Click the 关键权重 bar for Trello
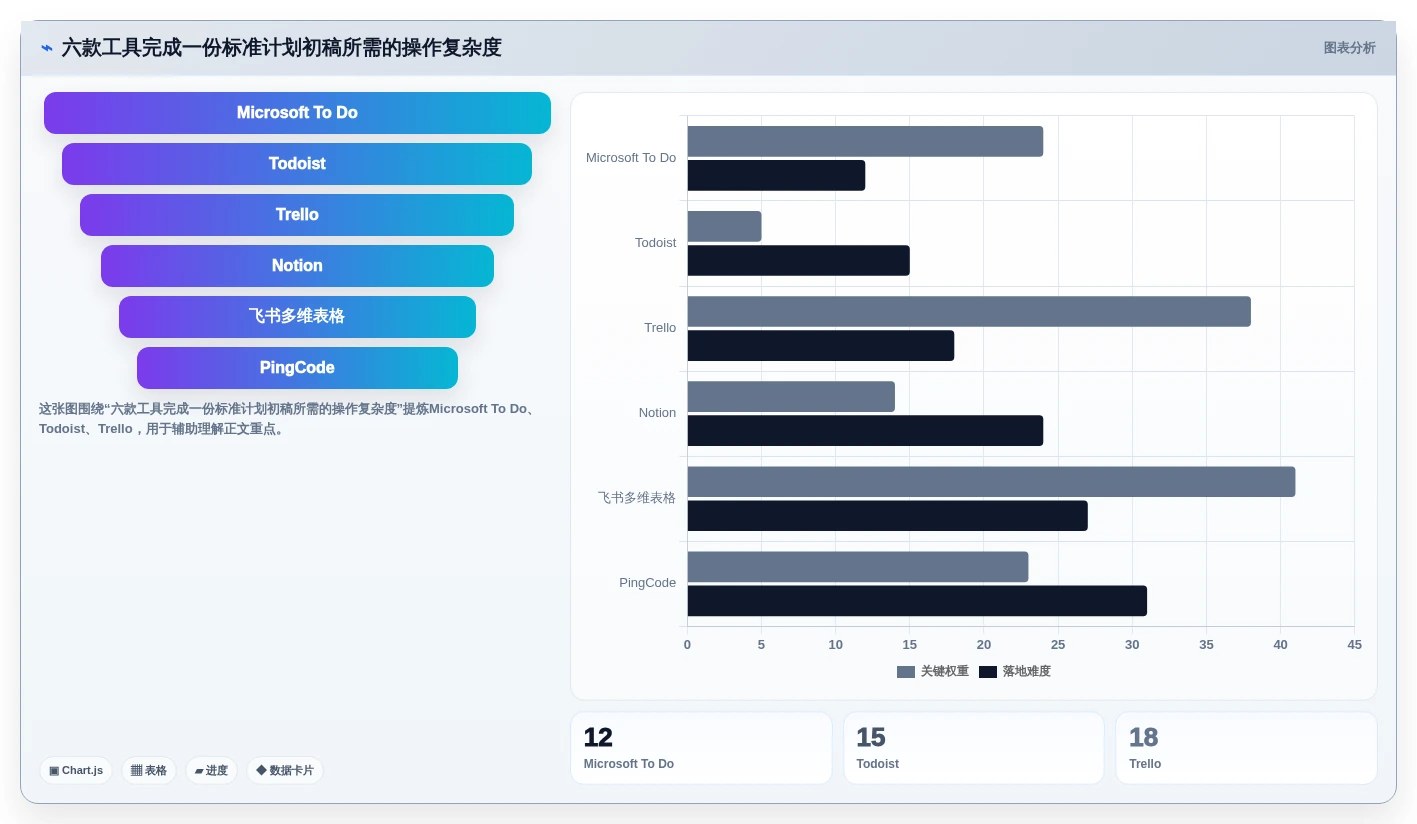The height and width of the screenshot is (824, 1417). (969, 311)
